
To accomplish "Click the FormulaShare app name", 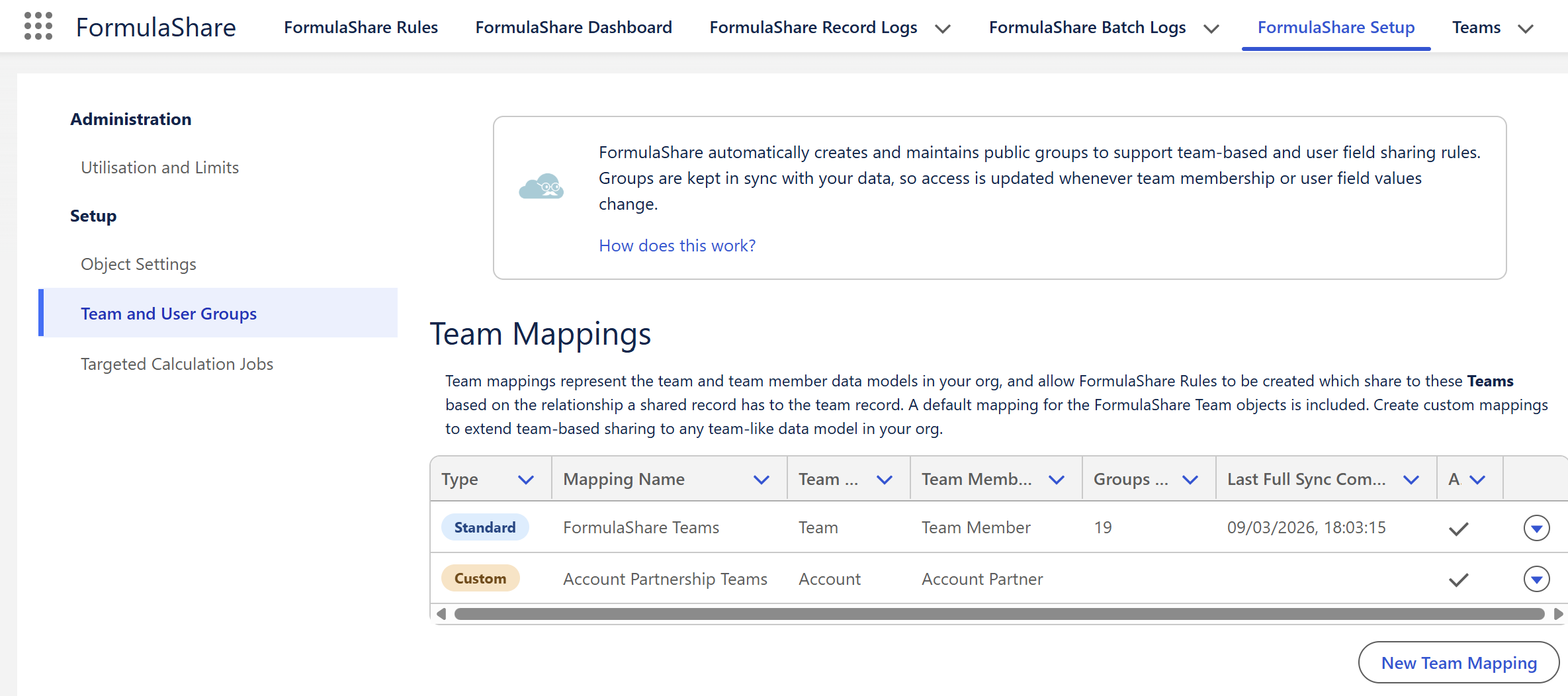I will [x=155, y=27].
